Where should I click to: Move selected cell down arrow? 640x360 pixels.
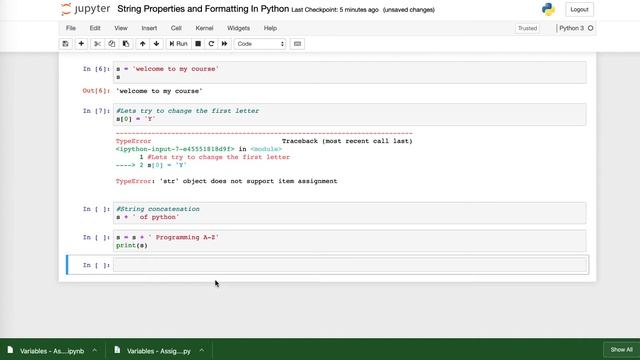156,44
